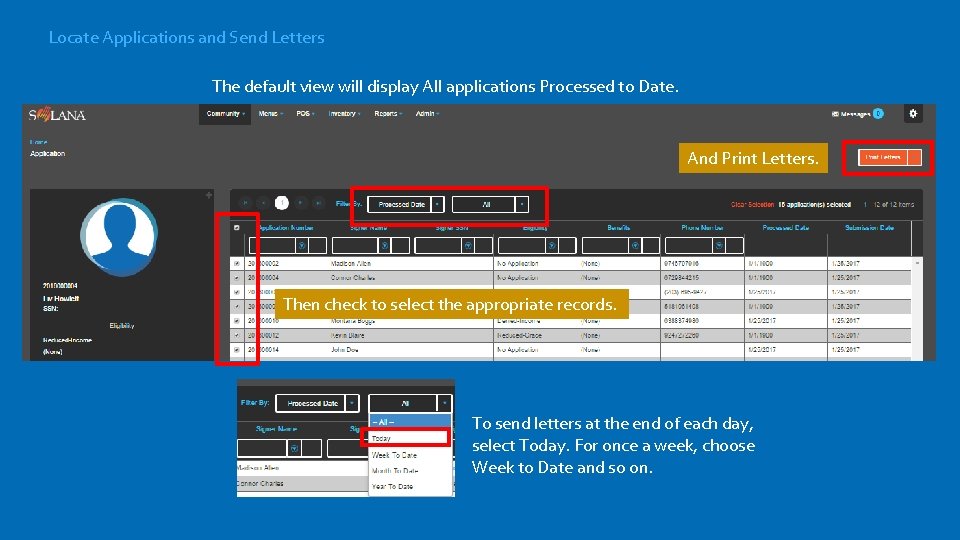Go to the last page of results
This screenshot has width=960, height=540.
tap(318, 203)
